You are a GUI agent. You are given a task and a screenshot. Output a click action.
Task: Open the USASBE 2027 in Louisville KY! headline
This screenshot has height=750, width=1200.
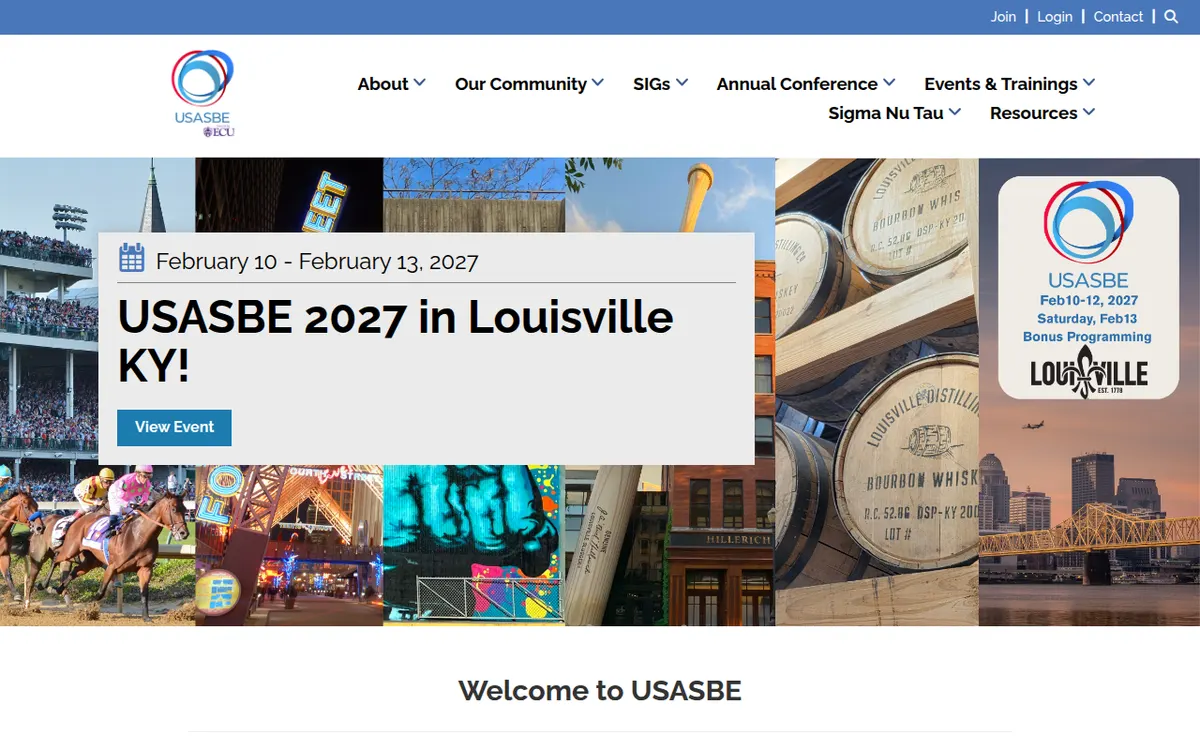tap(396, 342)
